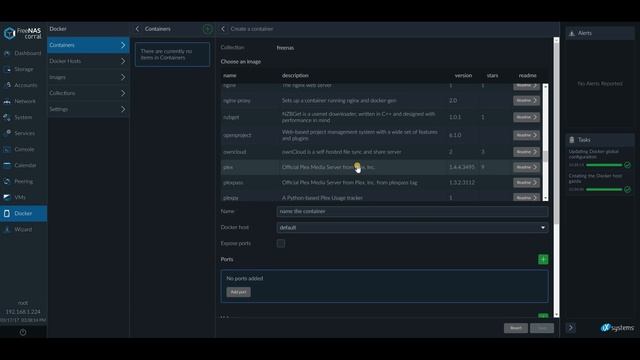Click the Revert button
The width and height of the screenshot is (640, 360).
(516, 328)
